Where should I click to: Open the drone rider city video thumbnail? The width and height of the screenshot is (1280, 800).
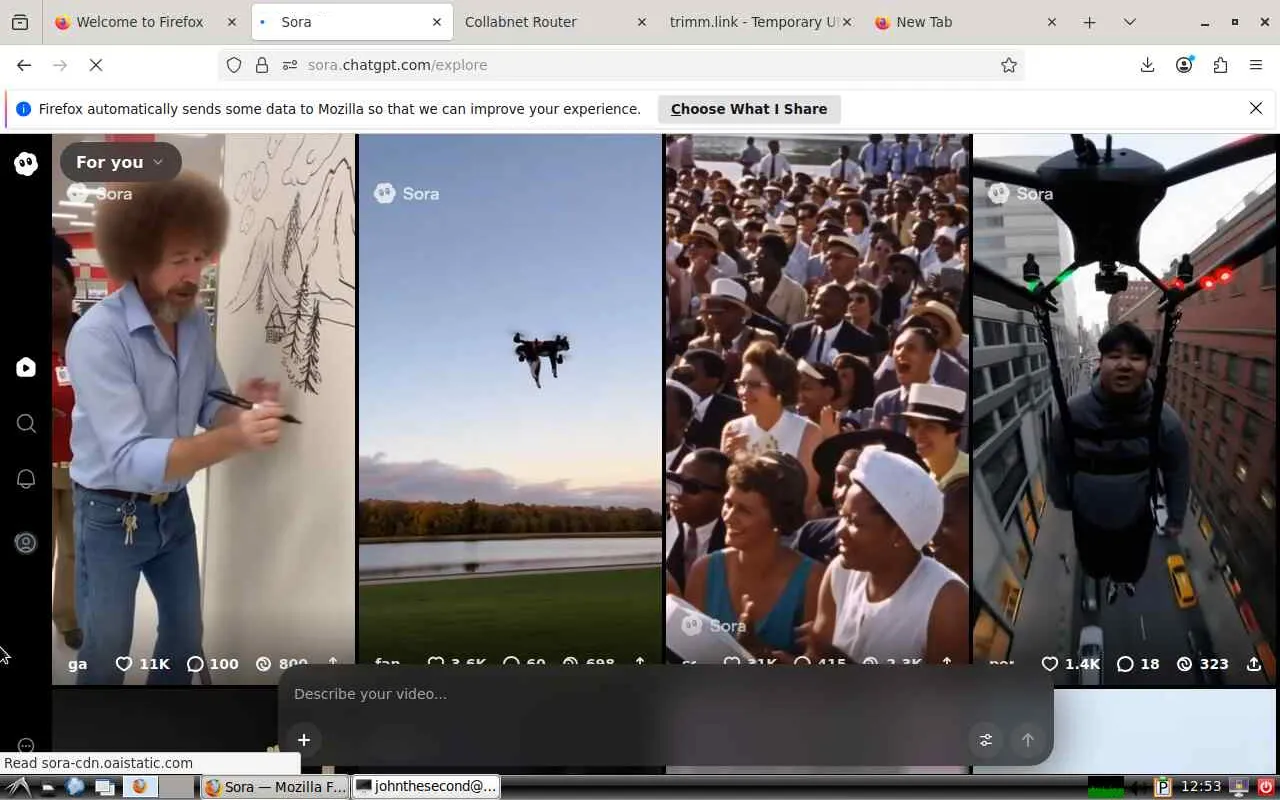pos(1125,409)
